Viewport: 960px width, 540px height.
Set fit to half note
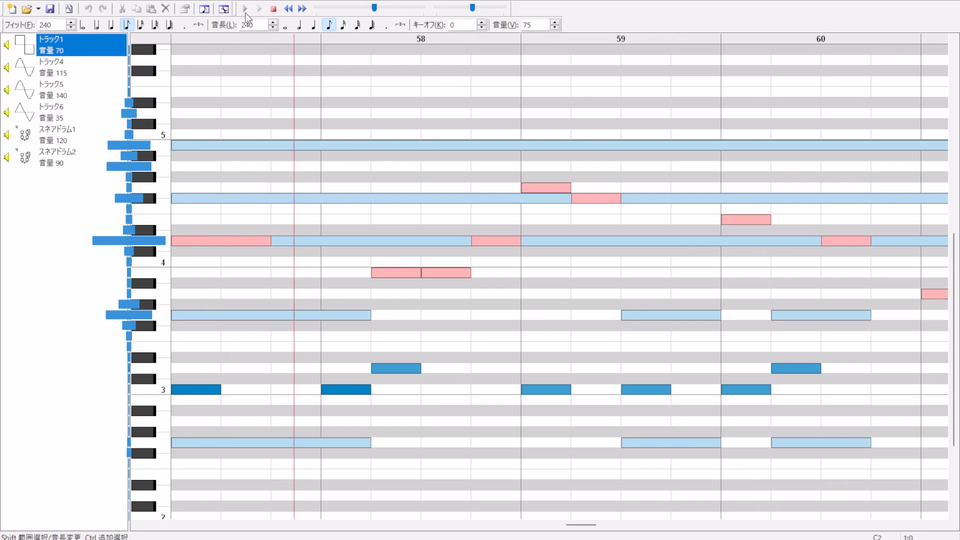click(x=96, y=24)
